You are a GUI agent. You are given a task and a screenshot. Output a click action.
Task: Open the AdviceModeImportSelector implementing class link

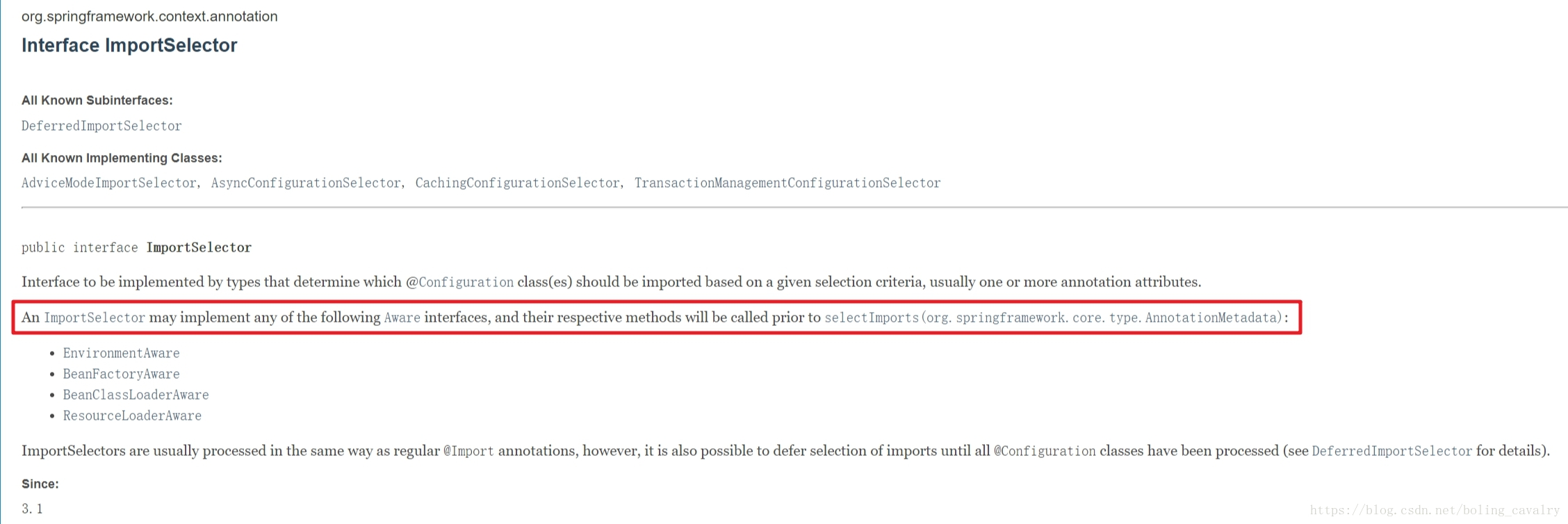pyautogui.click(x=108, y=183)
